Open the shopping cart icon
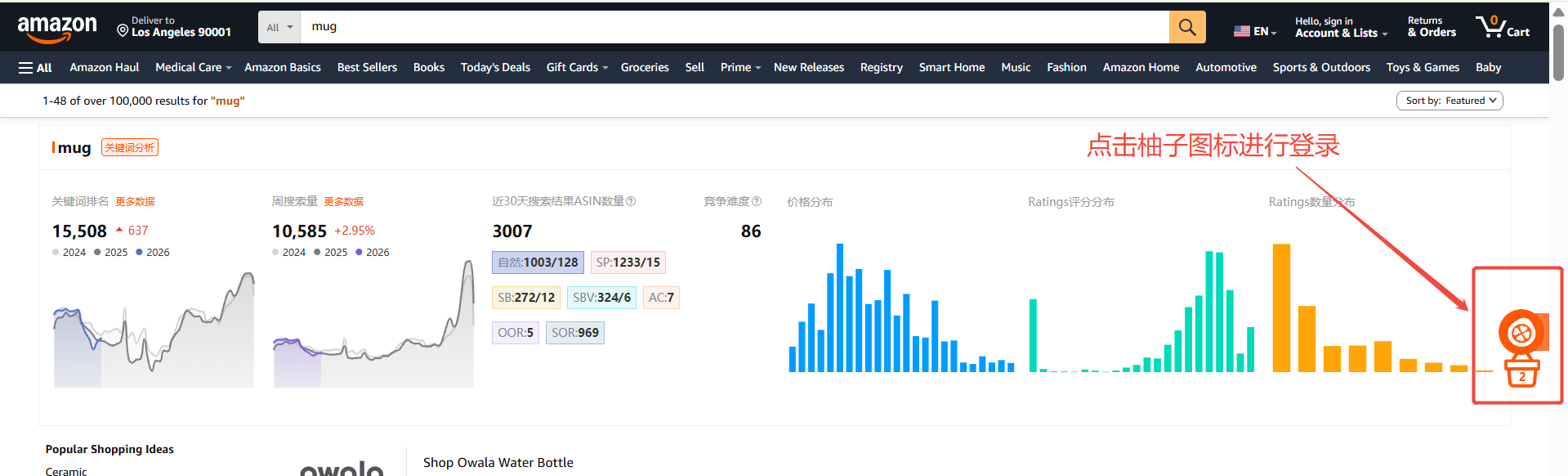Viewport: 1568px width, 476px height. tap(1502, 27)
